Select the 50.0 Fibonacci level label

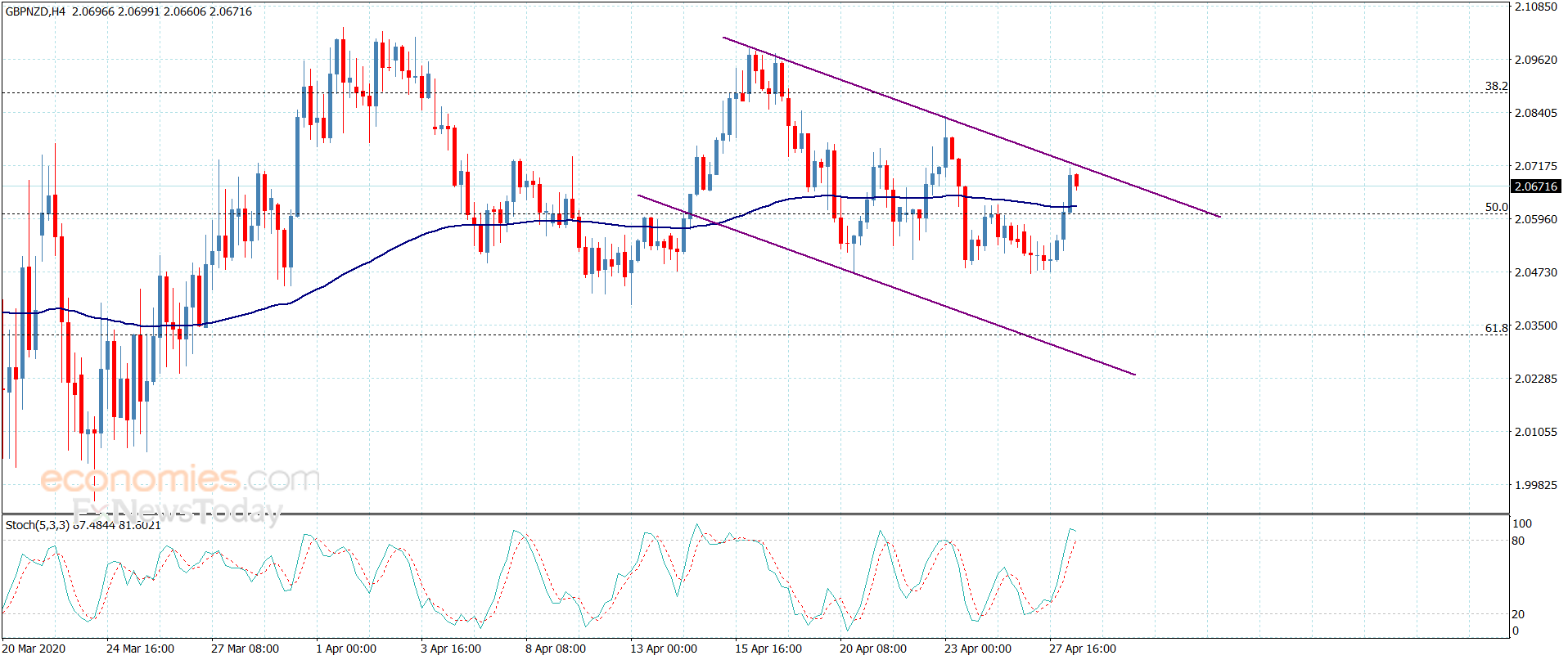click(1496, 207)
